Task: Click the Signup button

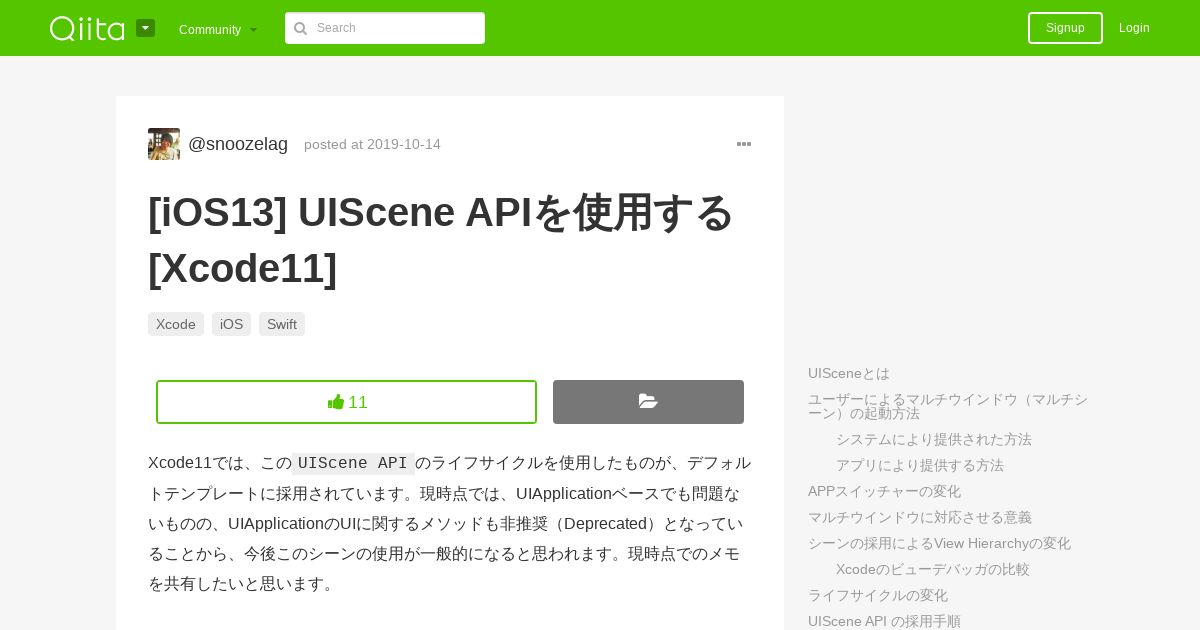Action: tap(1065, 28)
